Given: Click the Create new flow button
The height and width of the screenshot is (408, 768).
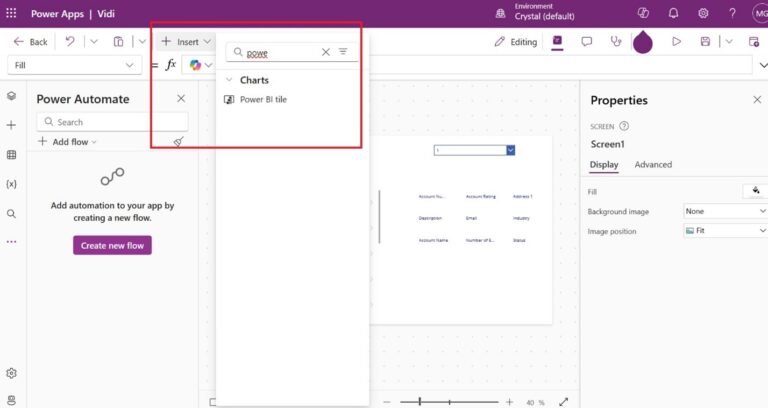Looking at the screenshot, I should pyautogui.click(x=112, y=245).
